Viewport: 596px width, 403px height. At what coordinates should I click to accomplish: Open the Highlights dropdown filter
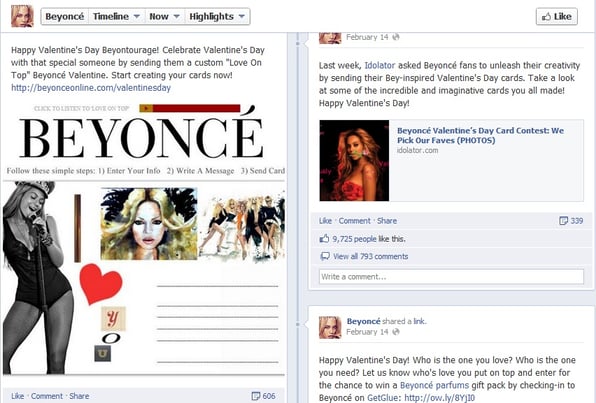click(x=217, y=17)
